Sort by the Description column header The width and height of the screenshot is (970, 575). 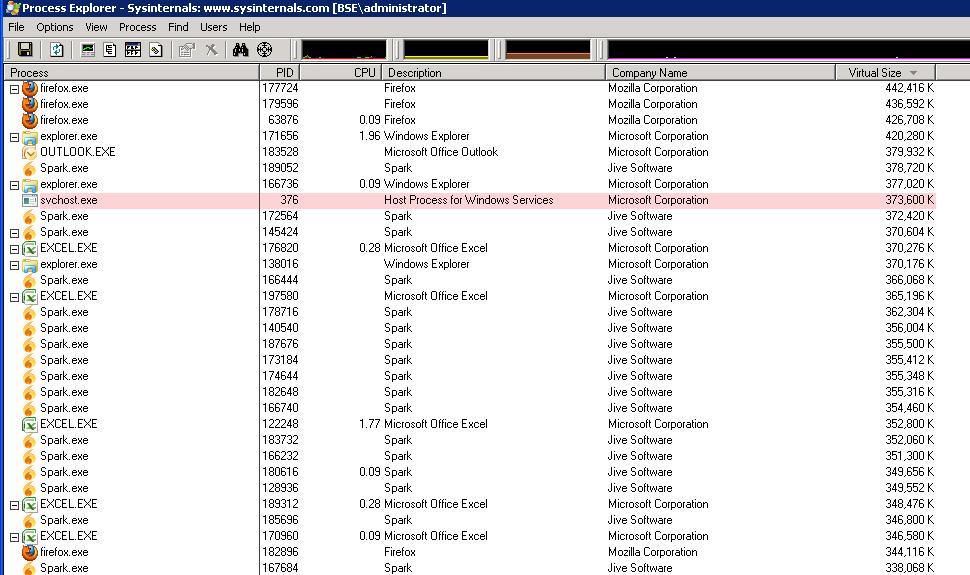[x=493, y=72]
